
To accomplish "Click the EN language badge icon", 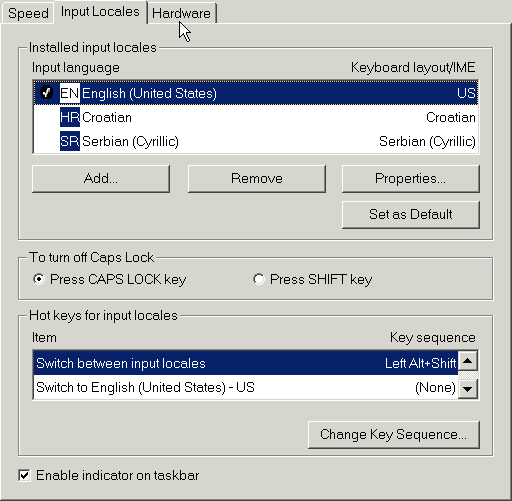I will pos(70,93).
